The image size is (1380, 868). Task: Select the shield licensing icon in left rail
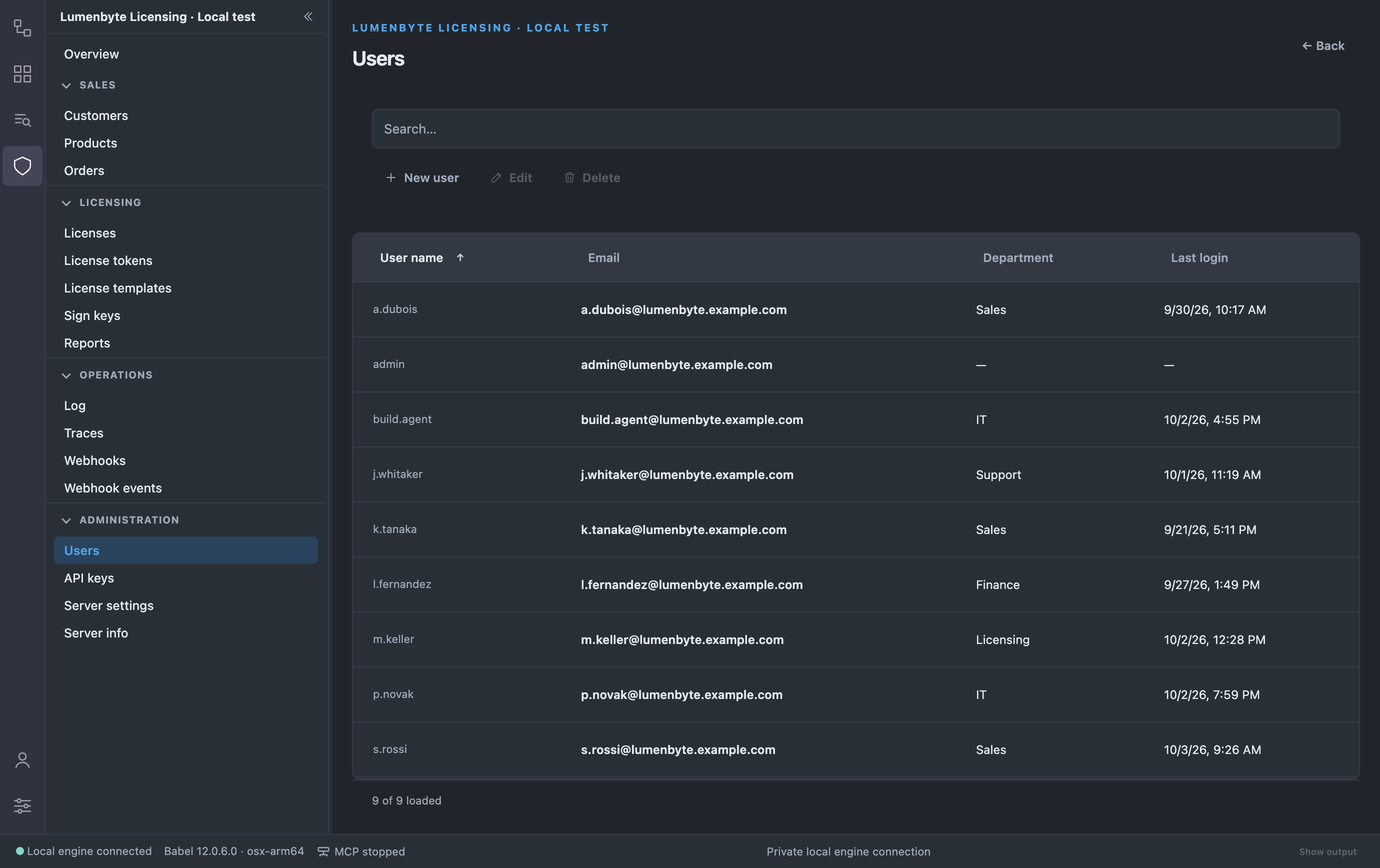coord(22,165)
